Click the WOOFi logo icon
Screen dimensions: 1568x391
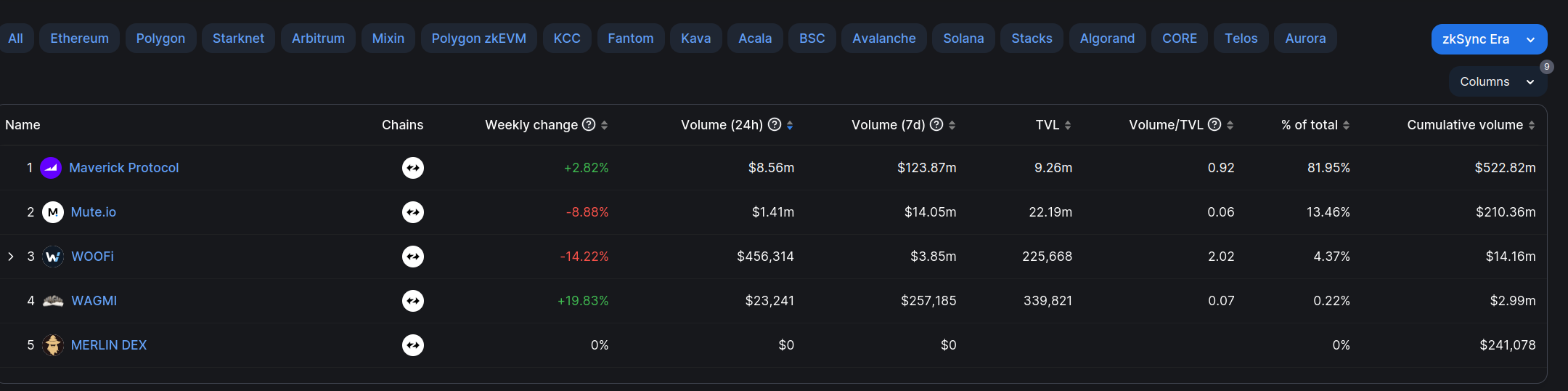point(53,257)
